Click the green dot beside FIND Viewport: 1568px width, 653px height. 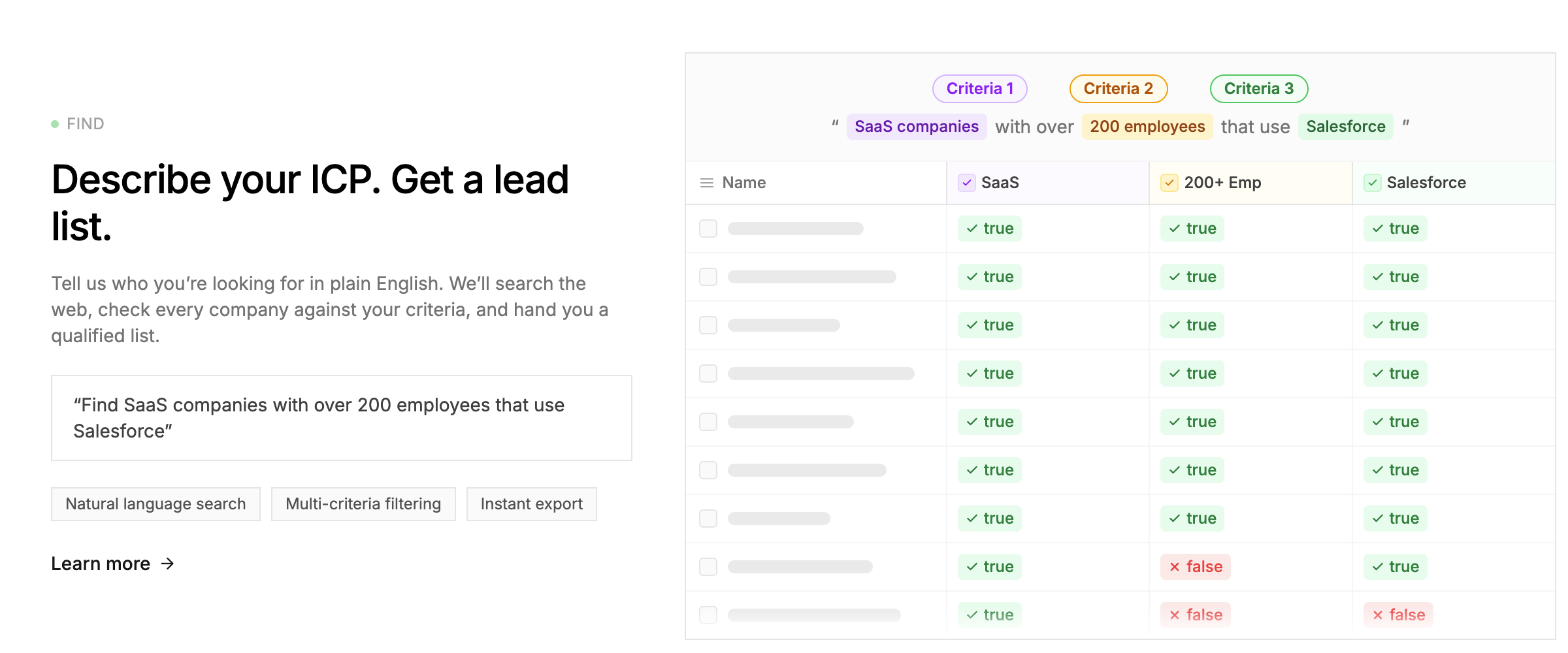pos(55,124)
